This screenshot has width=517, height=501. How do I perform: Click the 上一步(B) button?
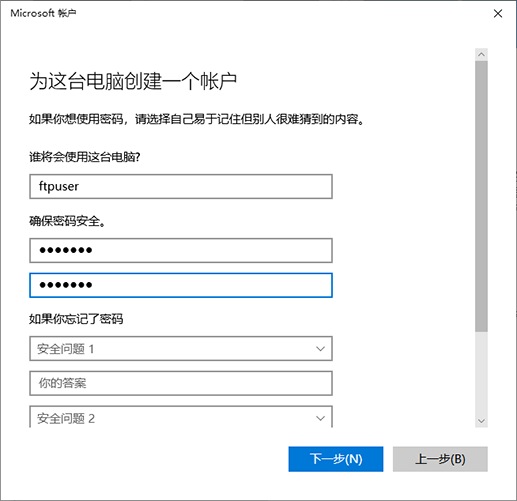[440, 459]
